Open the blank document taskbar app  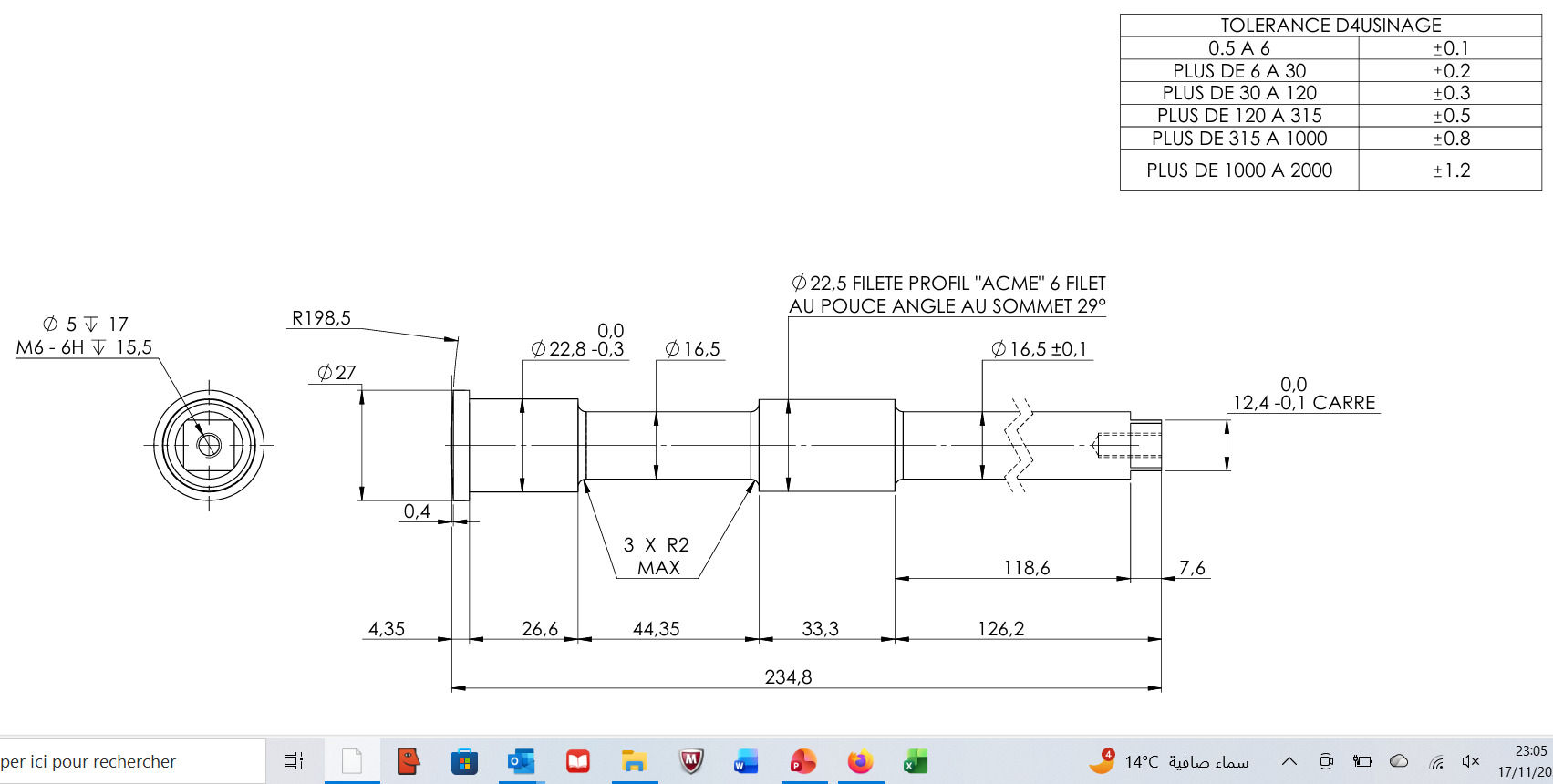pos(352,760)
